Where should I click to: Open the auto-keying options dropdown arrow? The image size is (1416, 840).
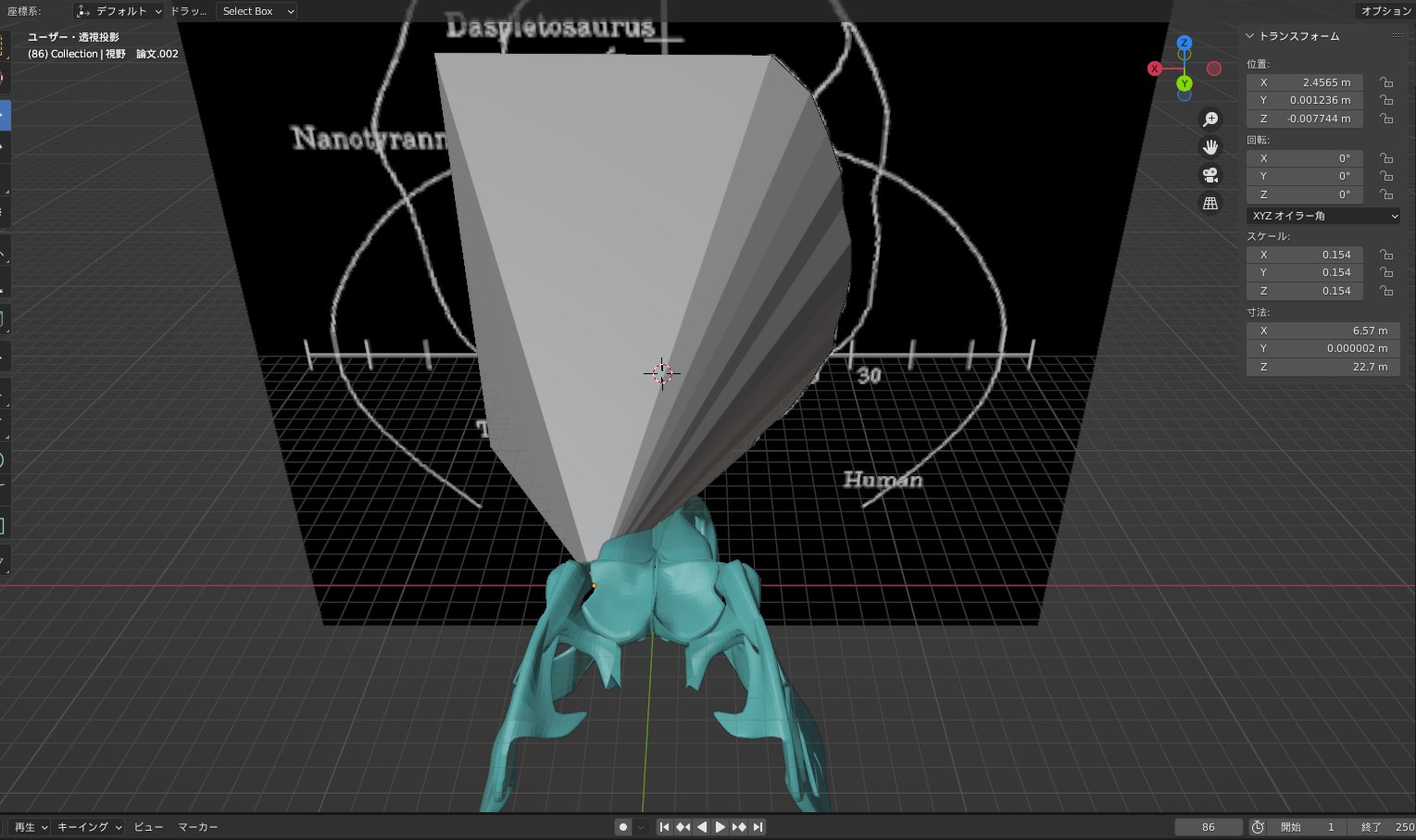pos(641,827)
